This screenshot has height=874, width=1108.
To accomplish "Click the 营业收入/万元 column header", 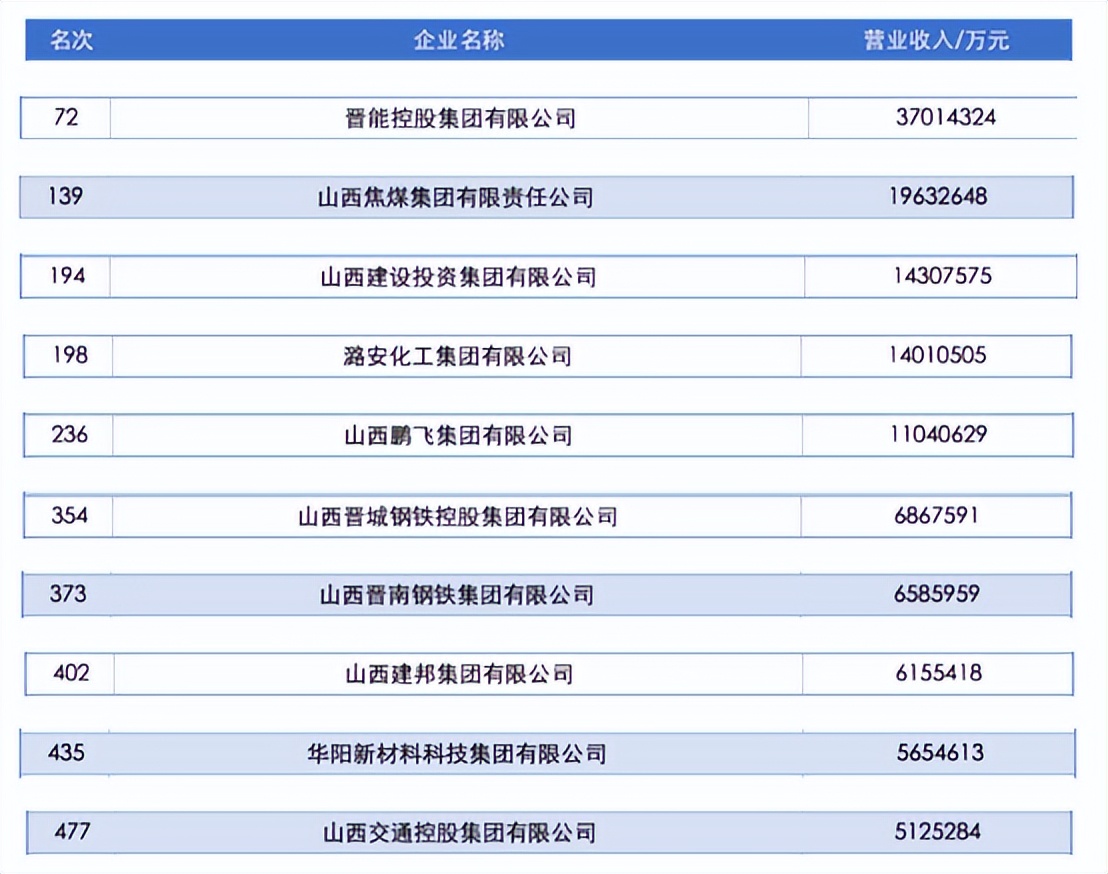I will 936,40.
